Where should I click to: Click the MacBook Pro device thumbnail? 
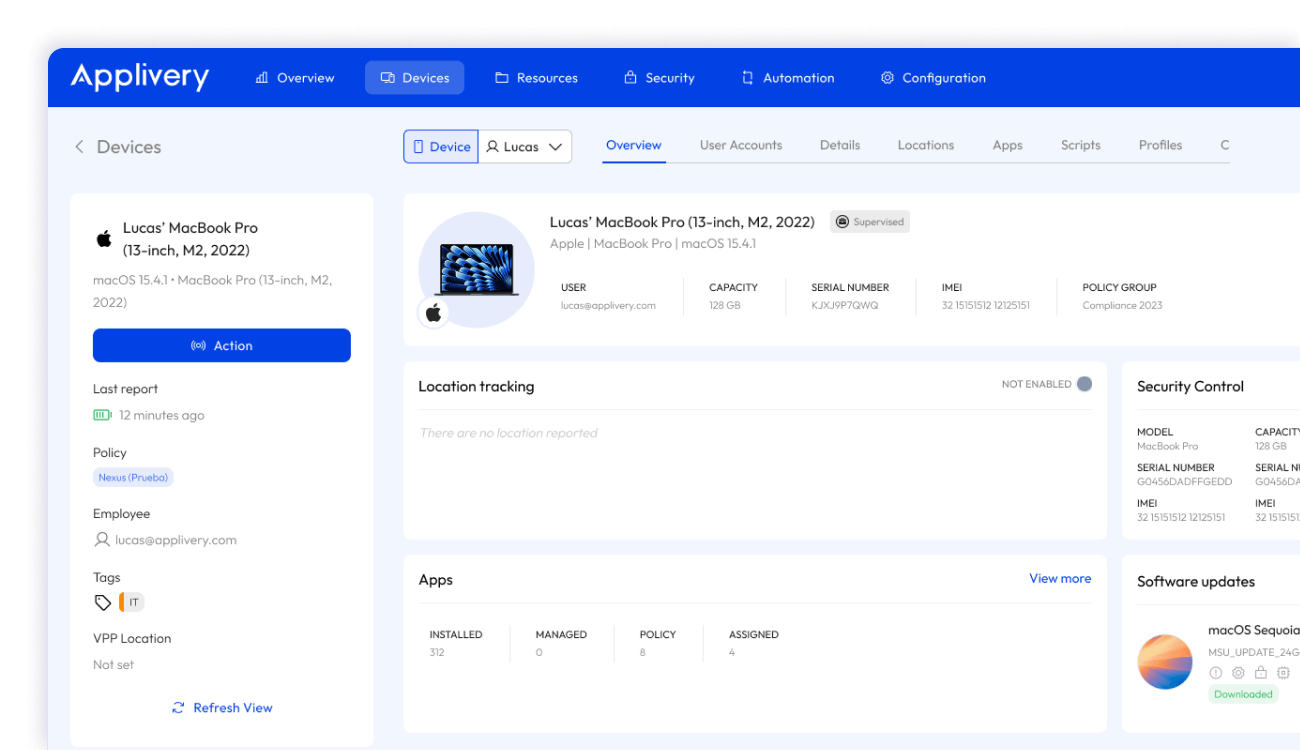coord(477,269)
